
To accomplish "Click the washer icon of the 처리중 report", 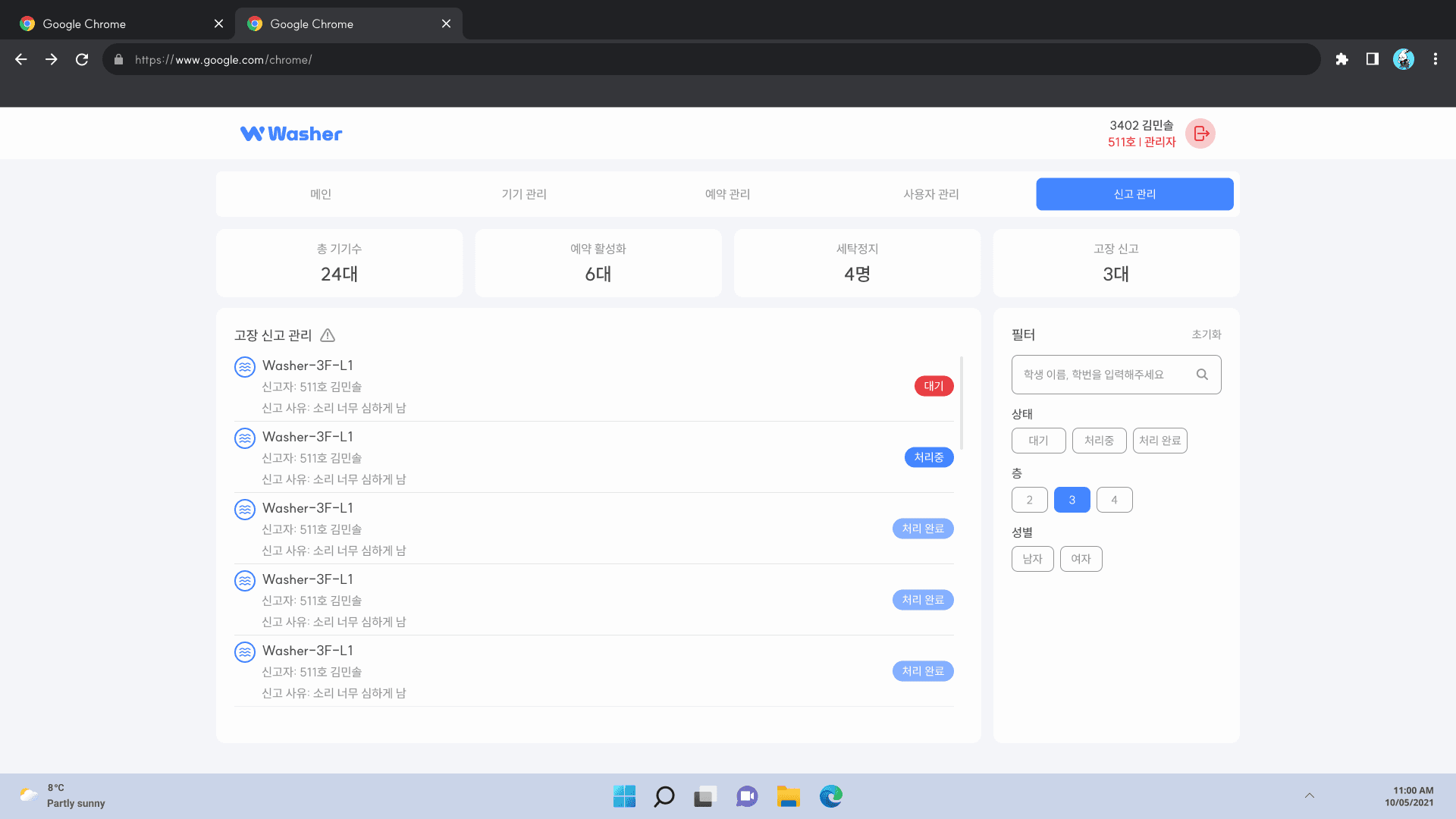I will tap(245, 438).
